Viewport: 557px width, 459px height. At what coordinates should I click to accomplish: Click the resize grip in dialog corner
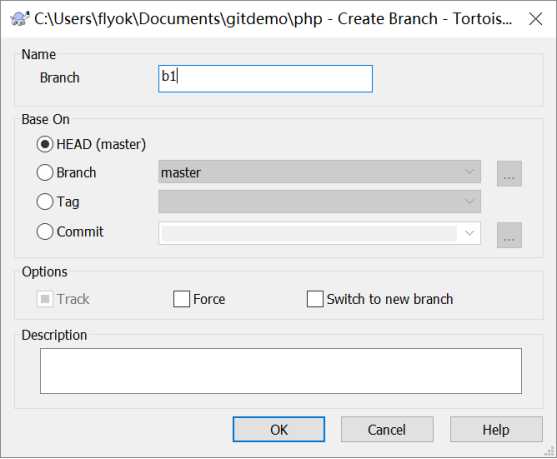[x=550, y=451]
